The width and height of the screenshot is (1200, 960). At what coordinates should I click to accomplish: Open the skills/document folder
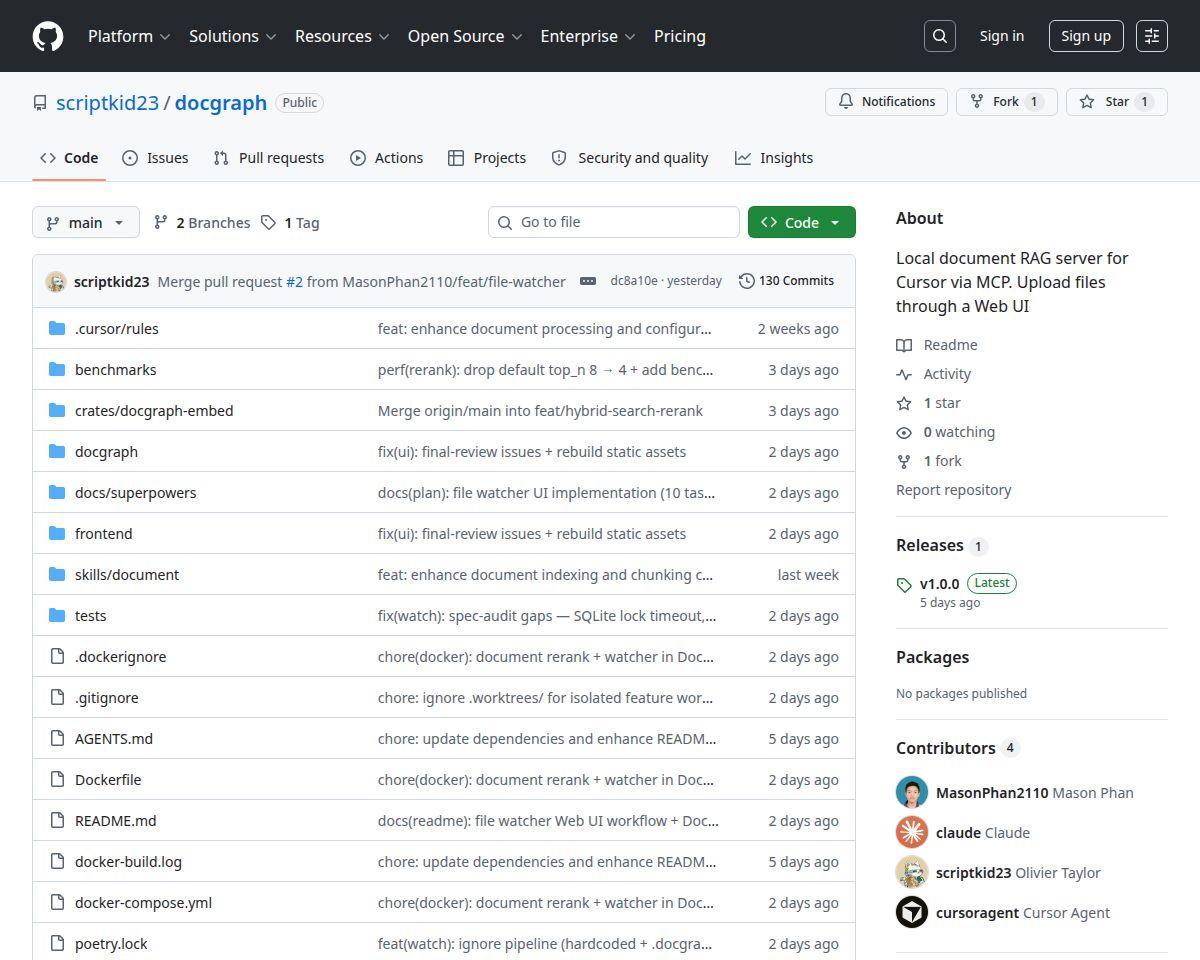127,574
